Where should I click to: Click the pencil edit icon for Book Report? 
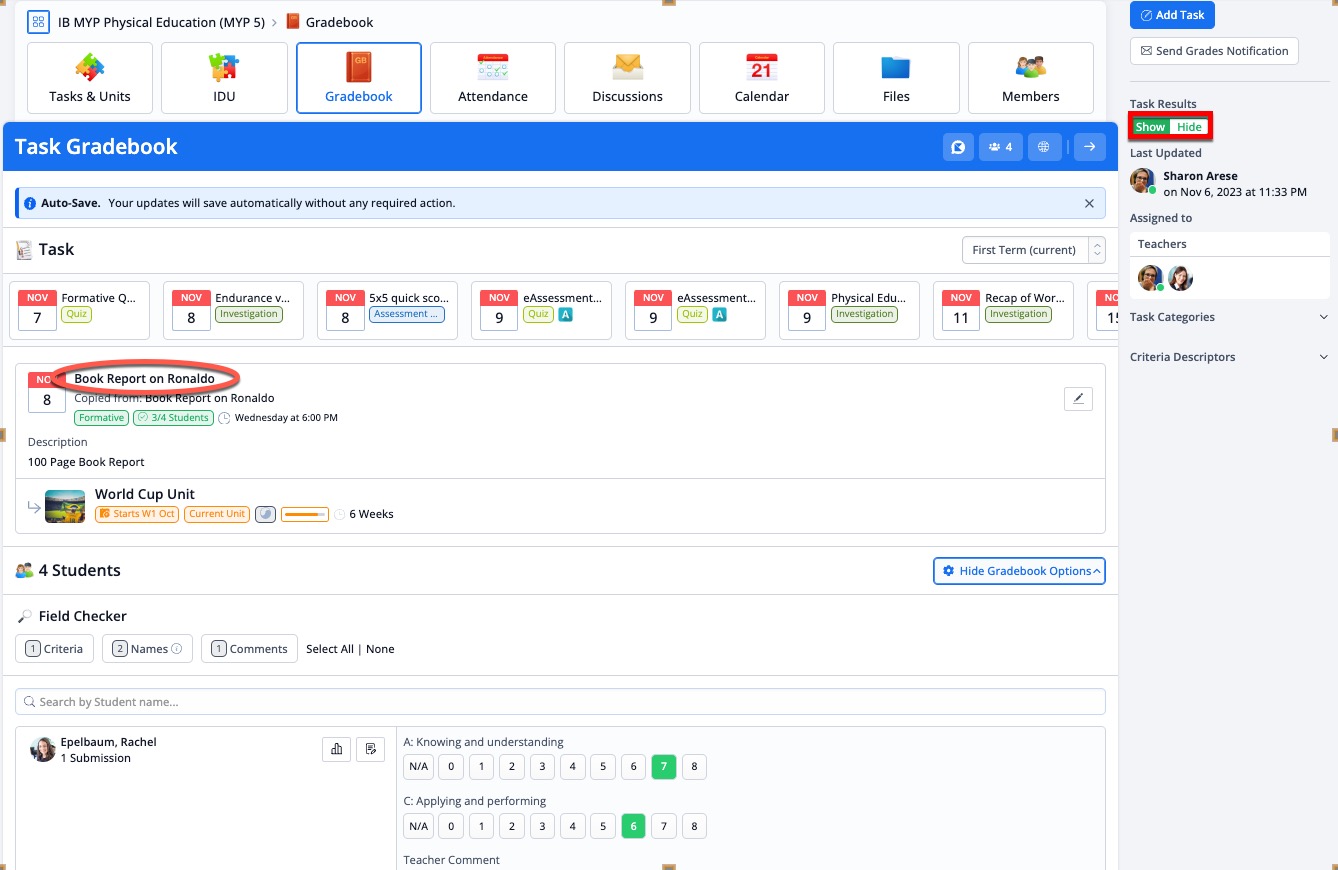(x=1078, y=399)
